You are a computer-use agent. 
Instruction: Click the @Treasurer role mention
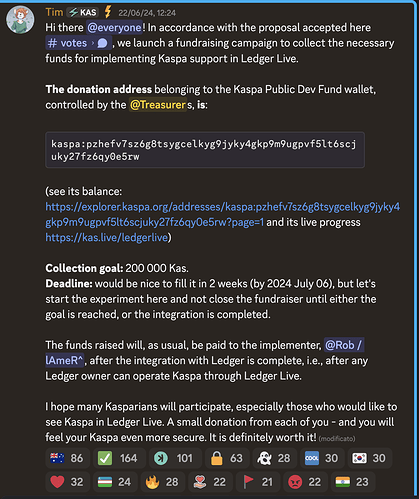click(x=158, y=105)
